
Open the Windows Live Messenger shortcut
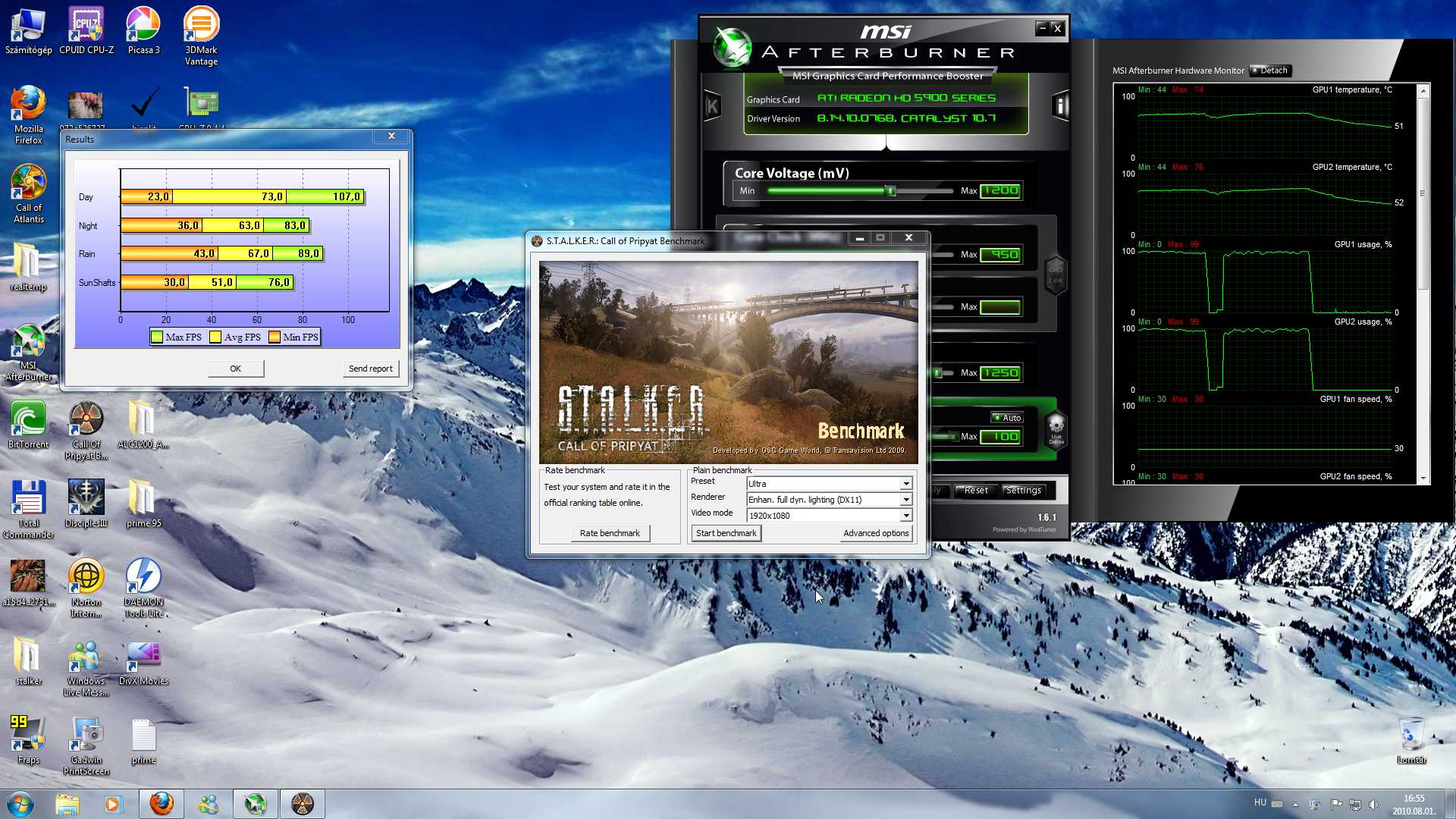(86, 667)
